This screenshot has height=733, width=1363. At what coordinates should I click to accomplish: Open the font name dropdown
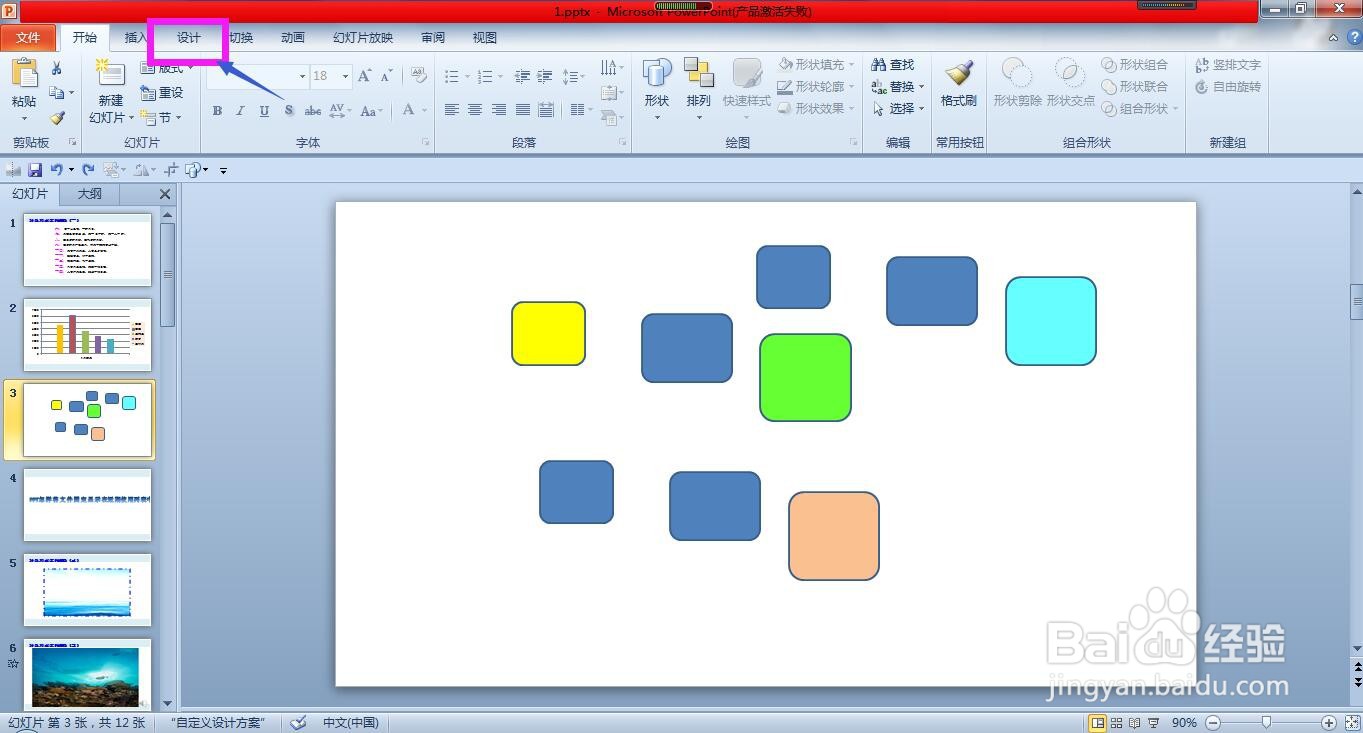[302, 76]
